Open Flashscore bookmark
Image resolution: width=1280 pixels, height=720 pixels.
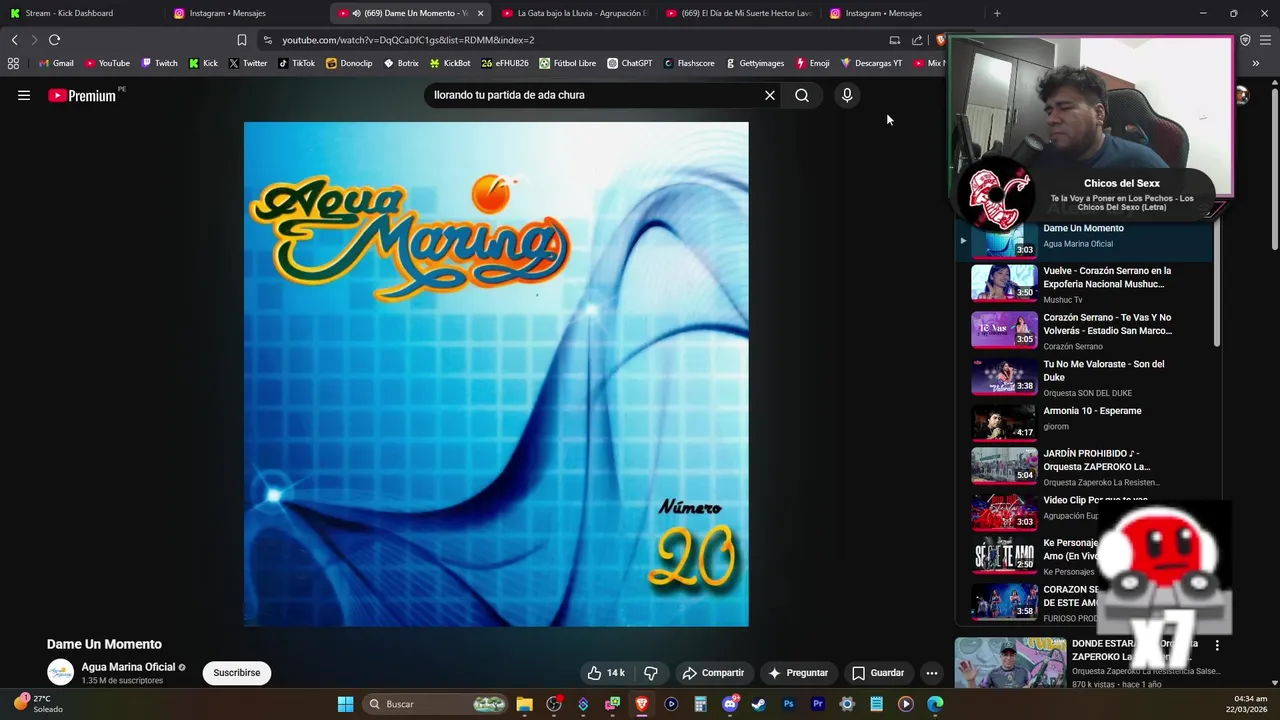click(688, 63)
